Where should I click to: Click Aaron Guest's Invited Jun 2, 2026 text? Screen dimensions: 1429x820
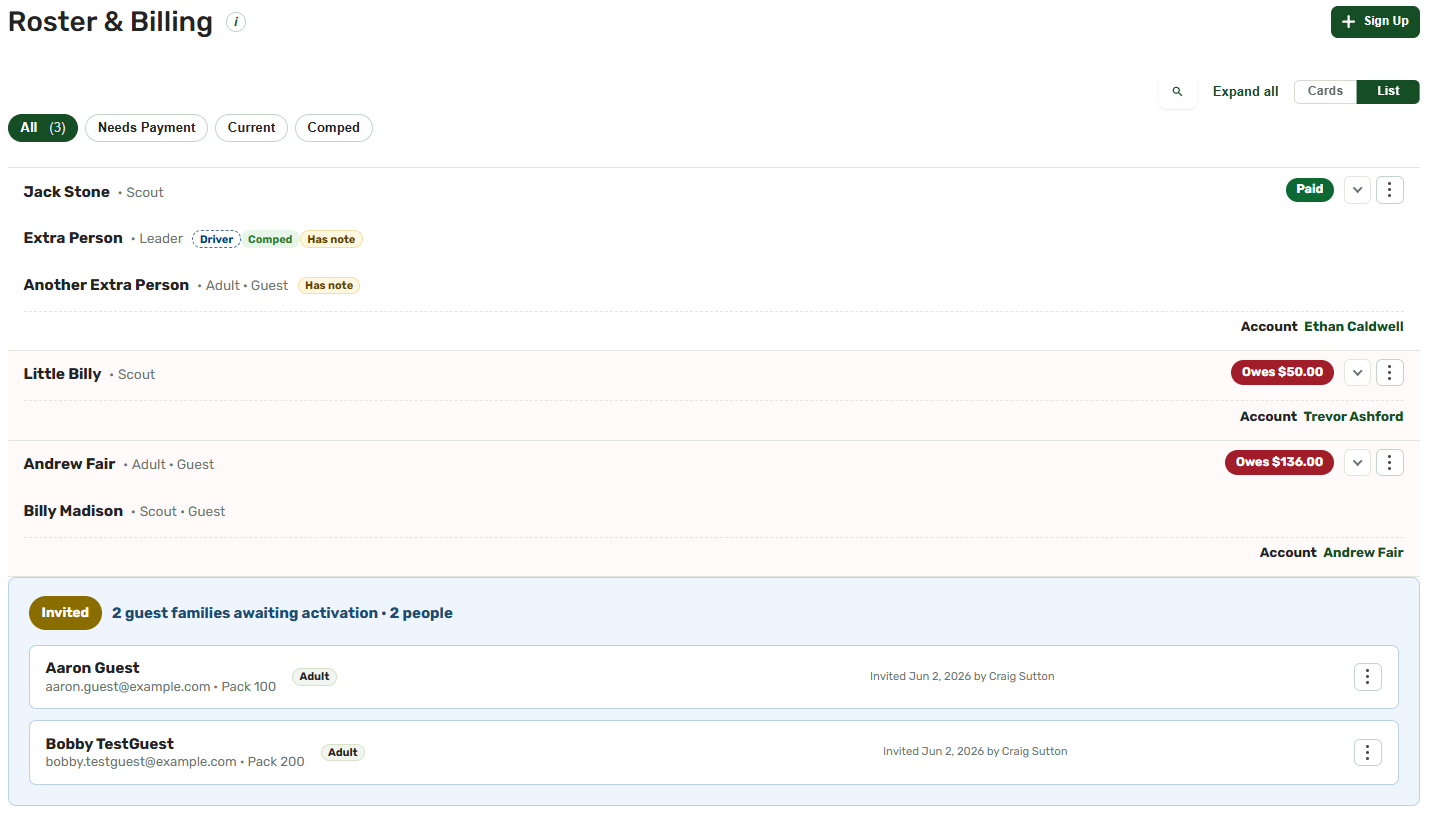(962, 676)
